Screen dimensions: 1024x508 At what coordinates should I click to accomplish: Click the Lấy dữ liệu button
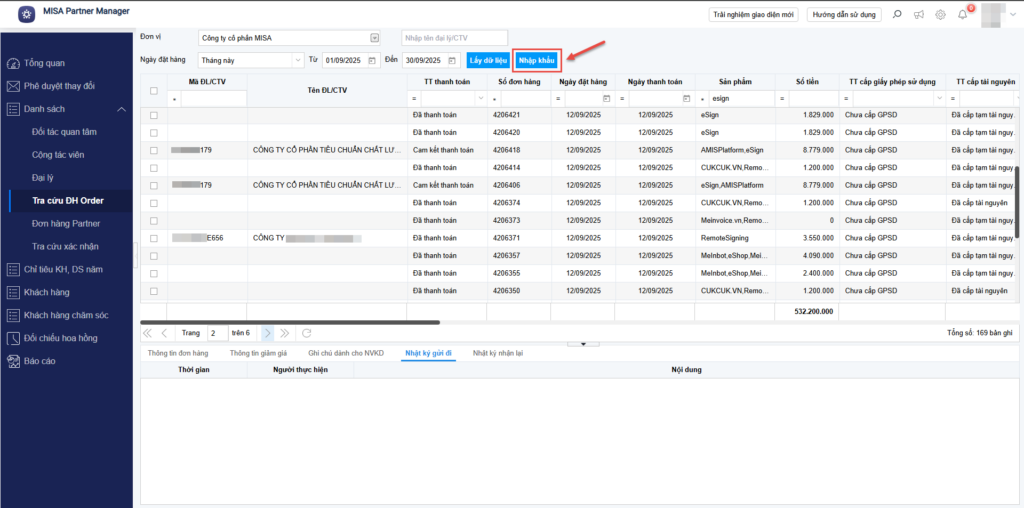pyautogui.click(x=488, y=61)
